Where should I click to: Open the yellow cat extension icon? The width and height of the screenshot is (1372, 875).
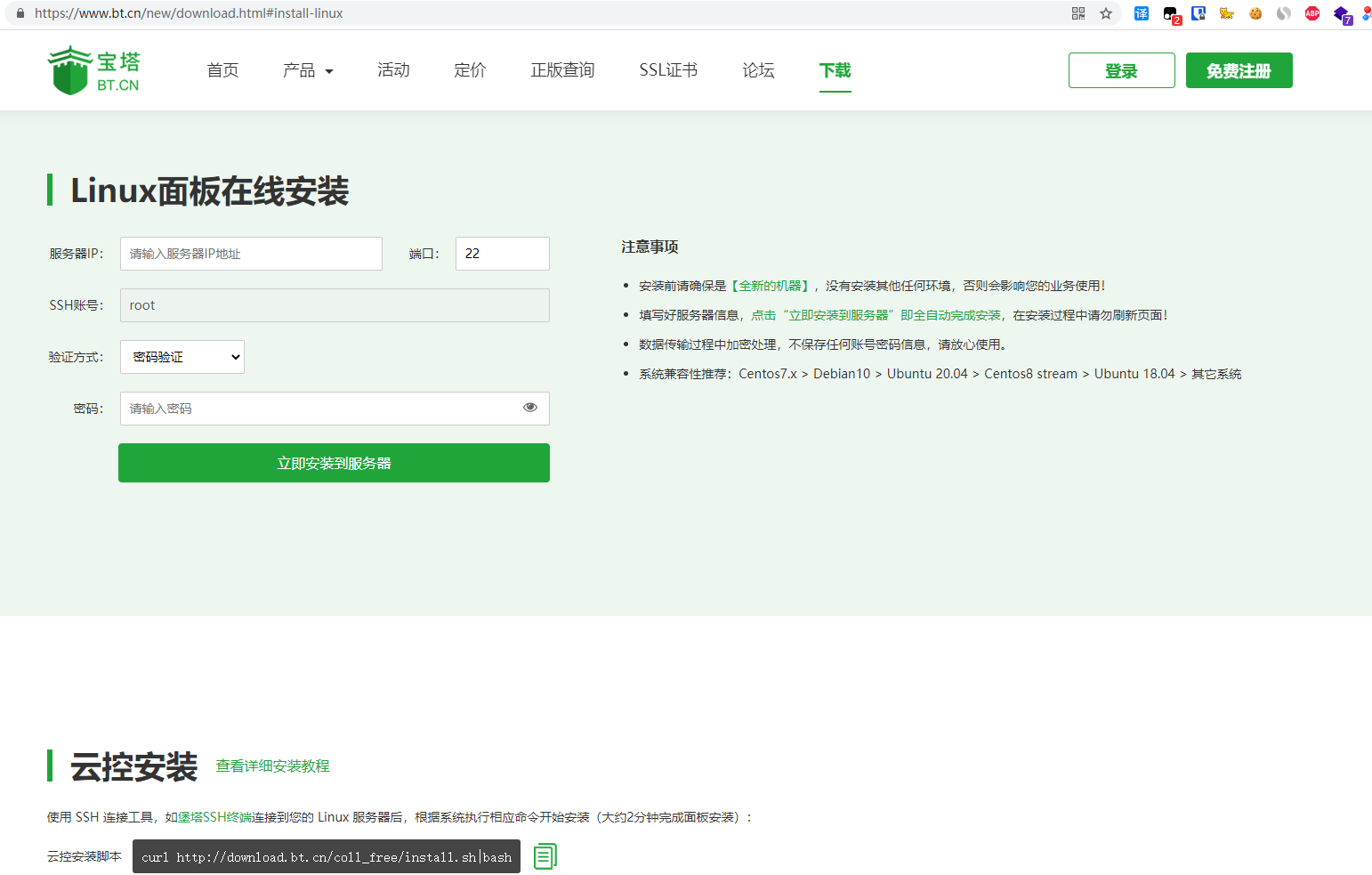coord(1227,13)
